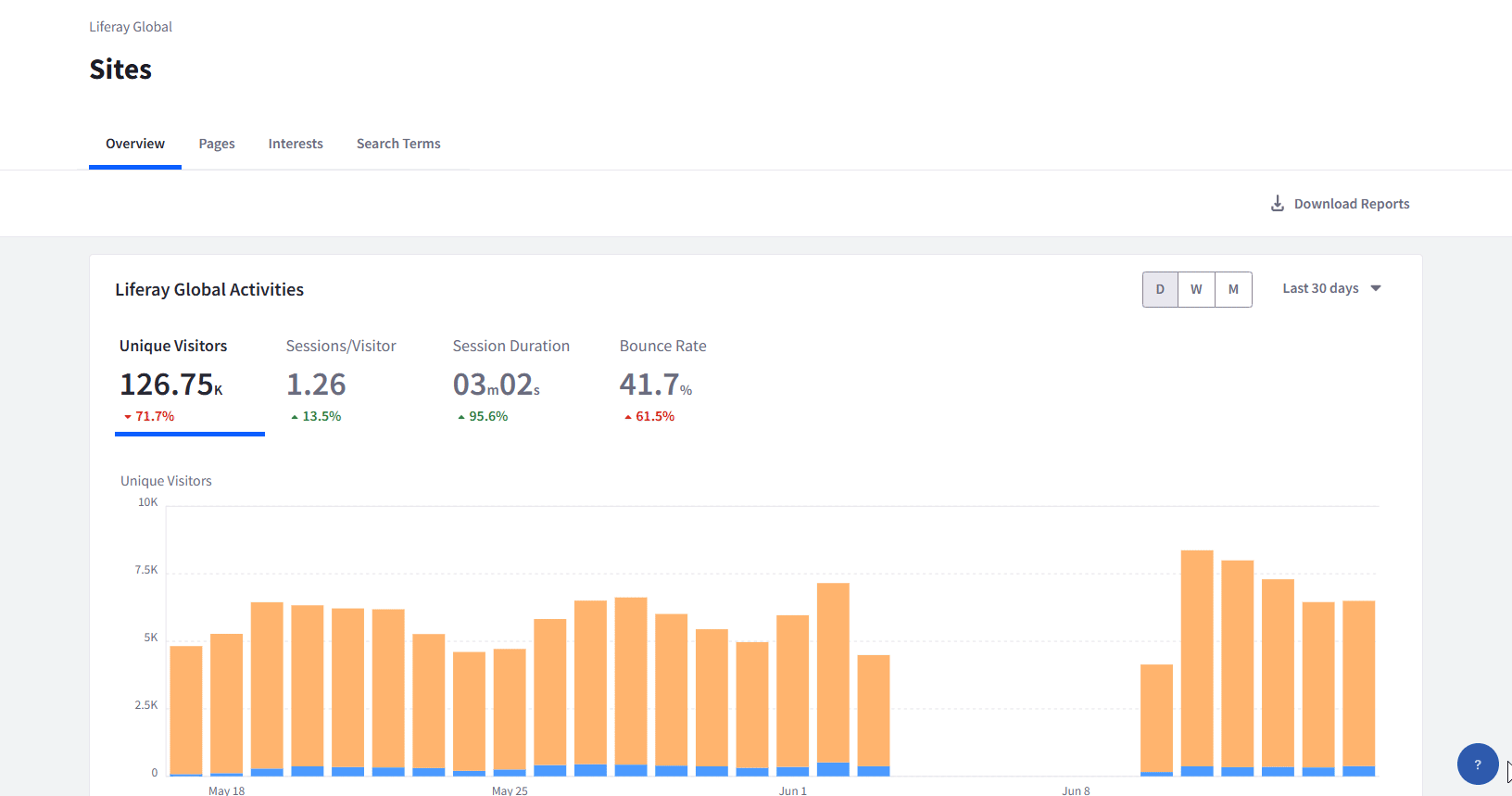Image resolution: width=1512 pixels, height=796 pixels.
Task: Click the 61.5% bounce rate change
Action: [x=649, y=416]
